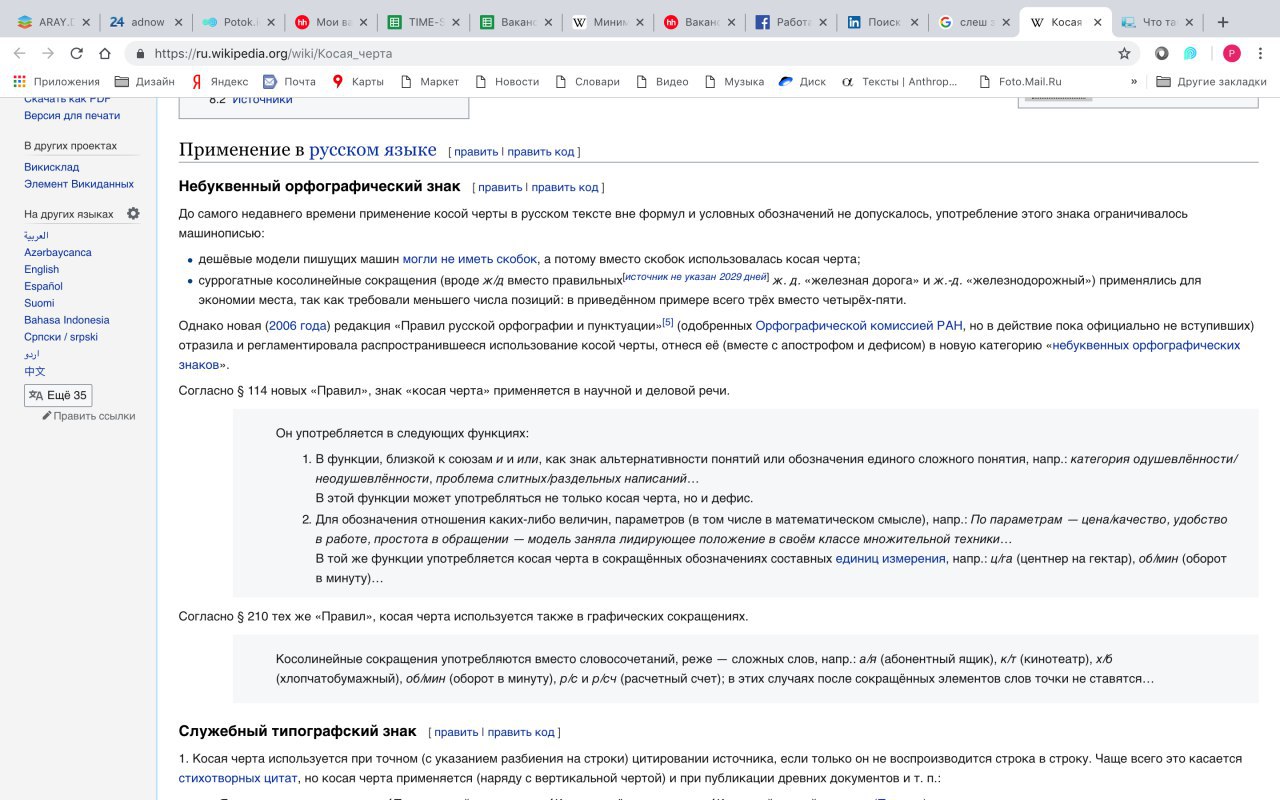Switch to the Google слеш tab
The image size is (1280, 800).
(974, 22)
